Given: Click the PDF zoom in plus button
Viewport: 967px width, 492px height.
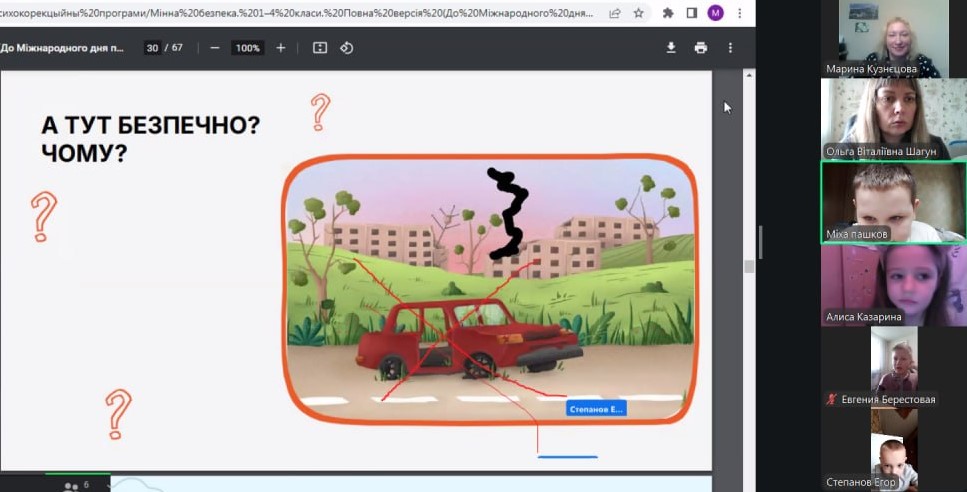Looking at the screenshot, I should [281, 48].
